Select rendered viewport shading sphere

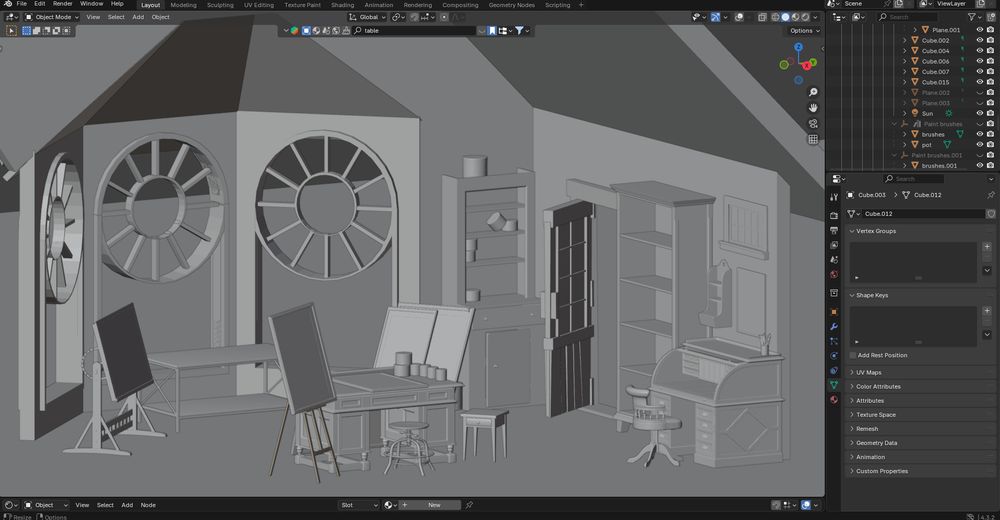click(805, 17)
